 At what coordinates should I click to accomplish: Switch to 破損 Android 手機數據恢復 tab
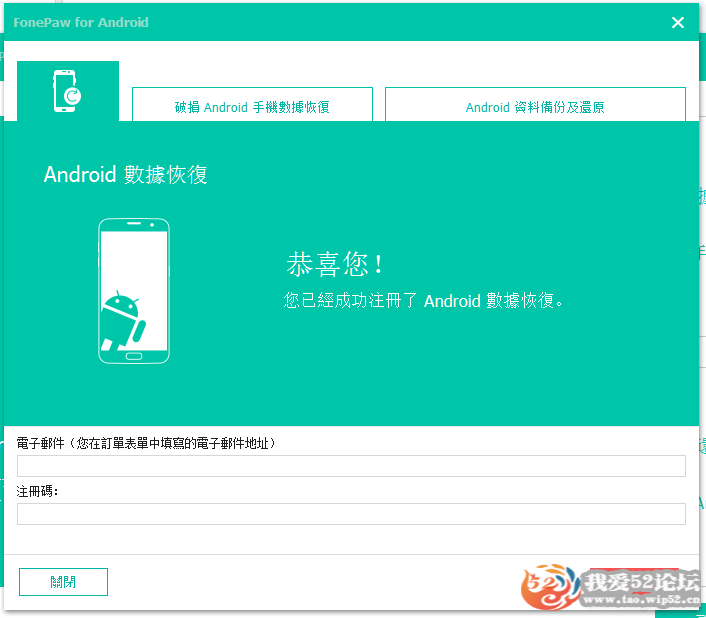click(x=252, y=104)
